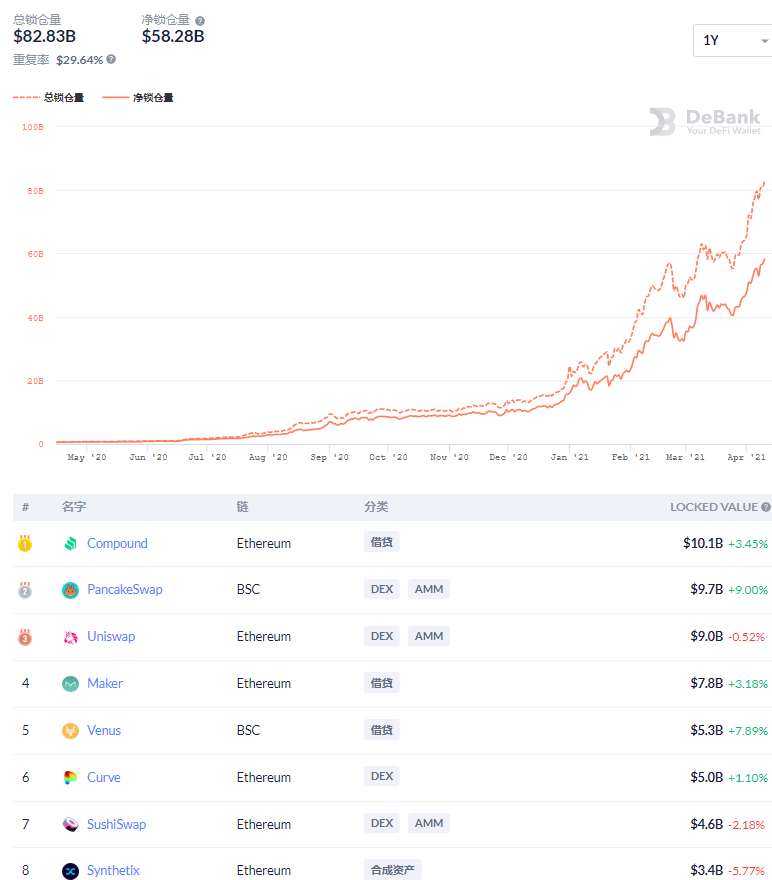Sort by LOCKED VALUE column header

tap(714, 507)
